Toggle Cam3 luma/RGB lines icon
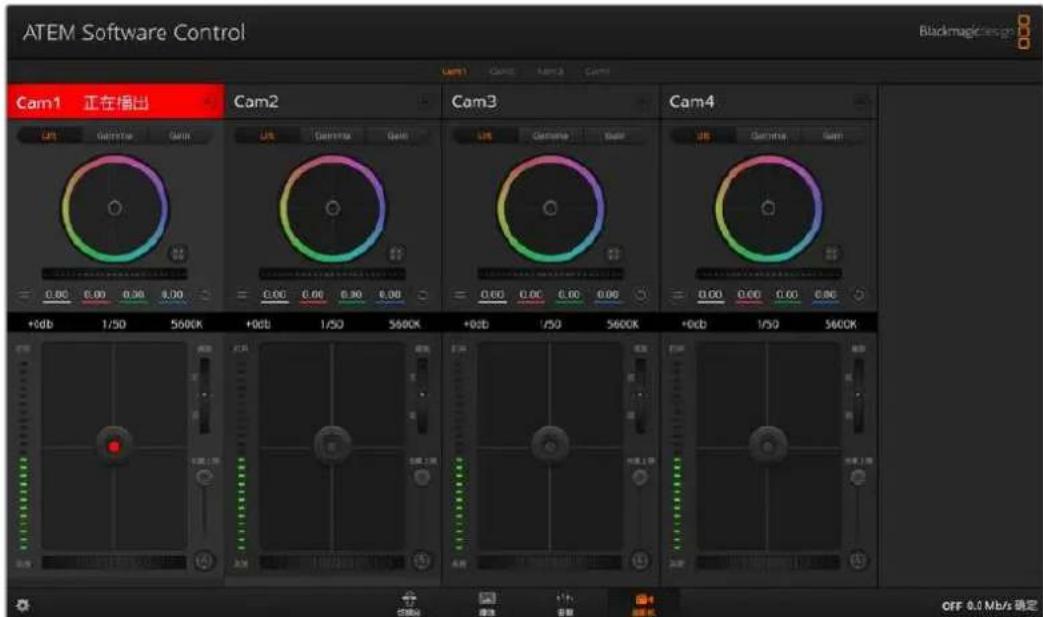The height and width of the screenshot is (617, 1043). click(x=460, y=295)
